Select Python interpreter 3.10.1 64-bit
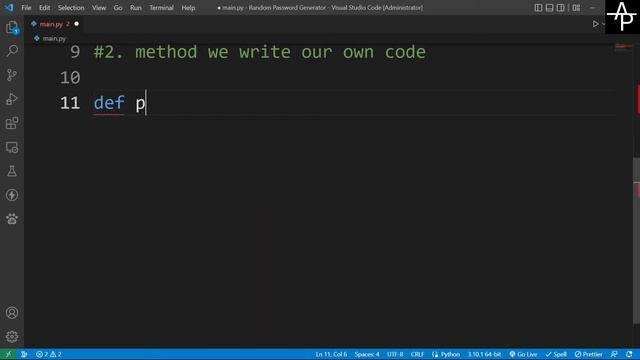 [484, 354]
